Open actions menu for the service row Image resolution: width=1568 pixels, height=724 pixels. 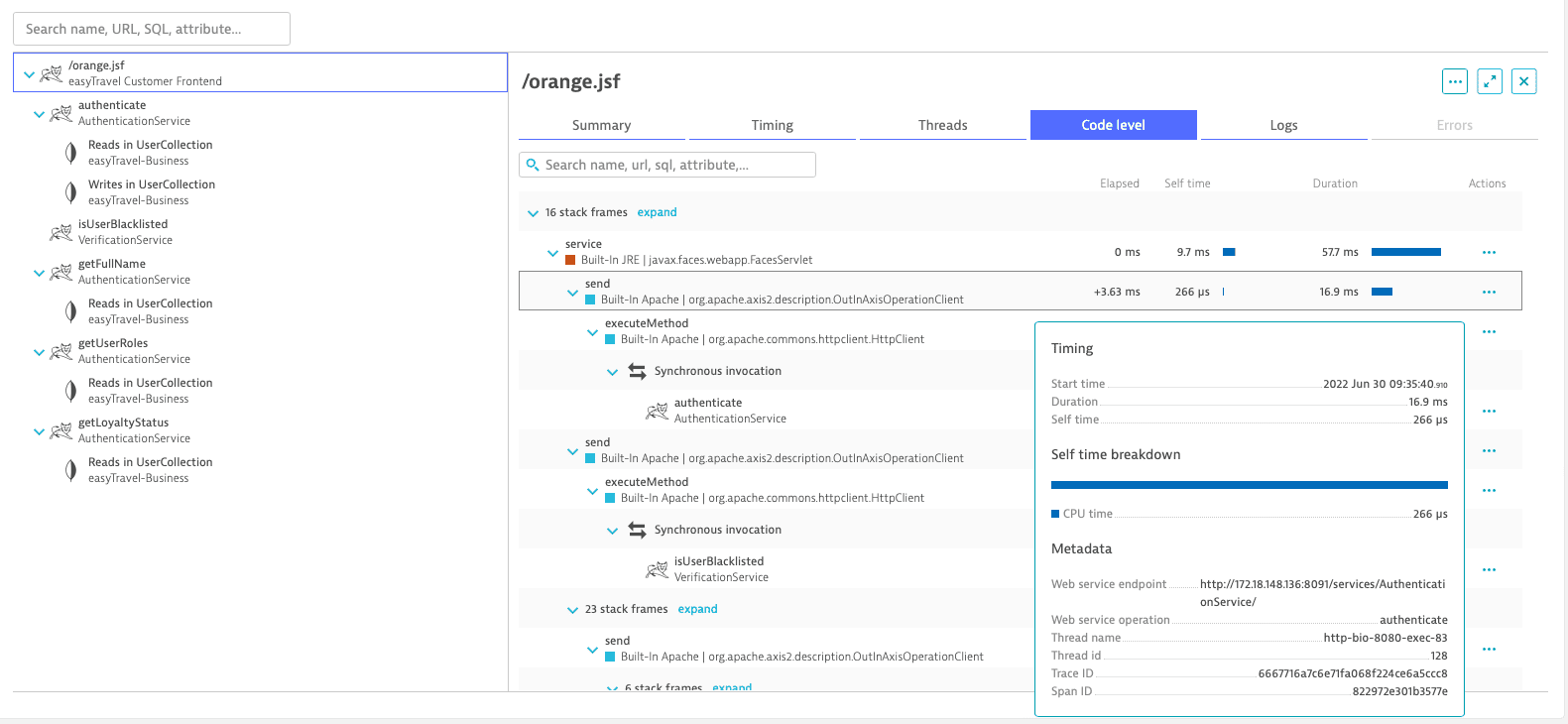tap(1488, 252)
